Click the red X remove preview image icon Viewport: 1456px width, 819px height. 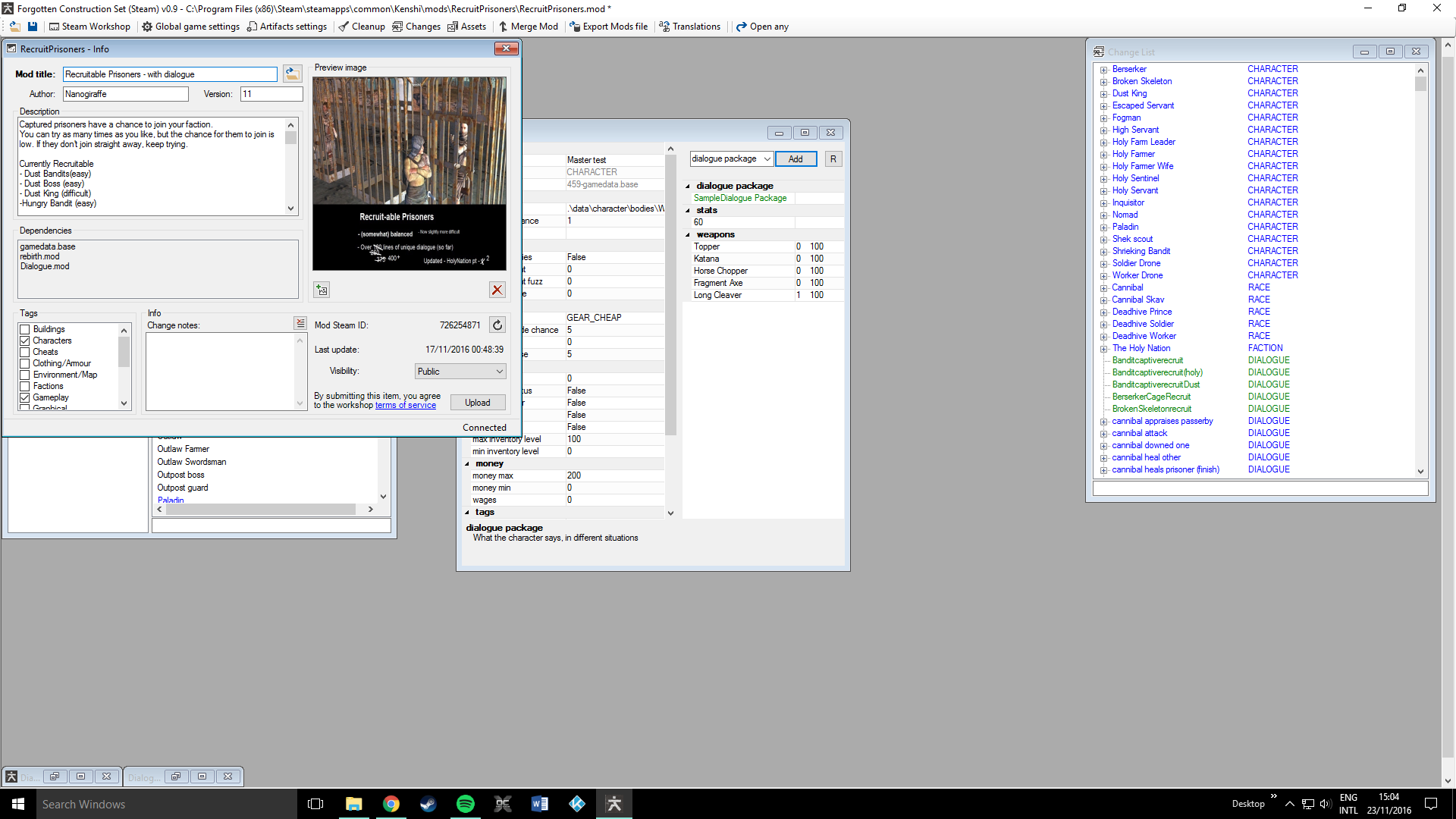click(x=497, y=290)
